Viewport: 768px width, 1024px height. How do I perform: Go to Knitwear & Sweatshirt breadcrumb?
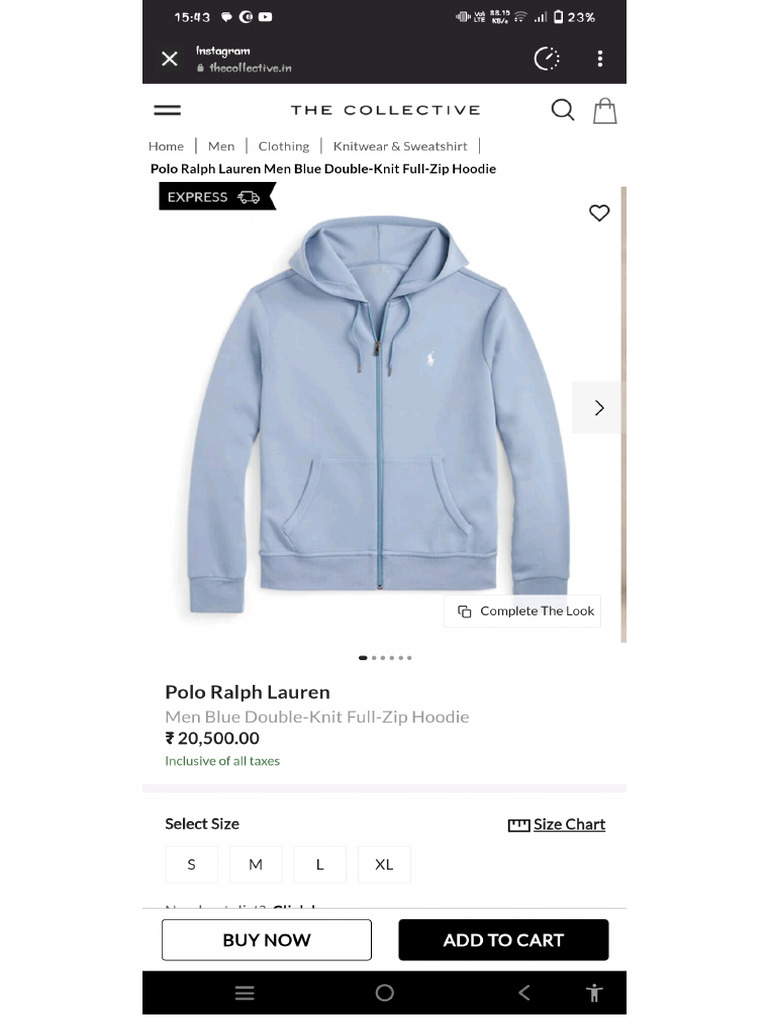(400, 146)
